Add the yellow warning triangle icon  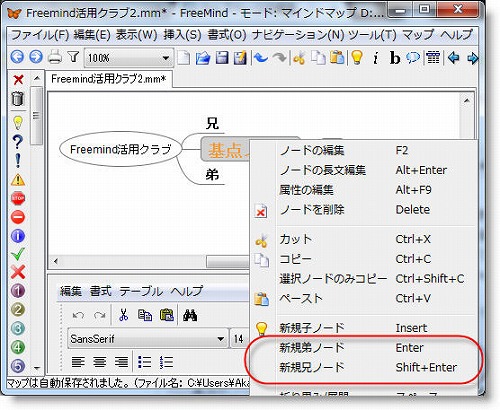click(x=18, y=180)
